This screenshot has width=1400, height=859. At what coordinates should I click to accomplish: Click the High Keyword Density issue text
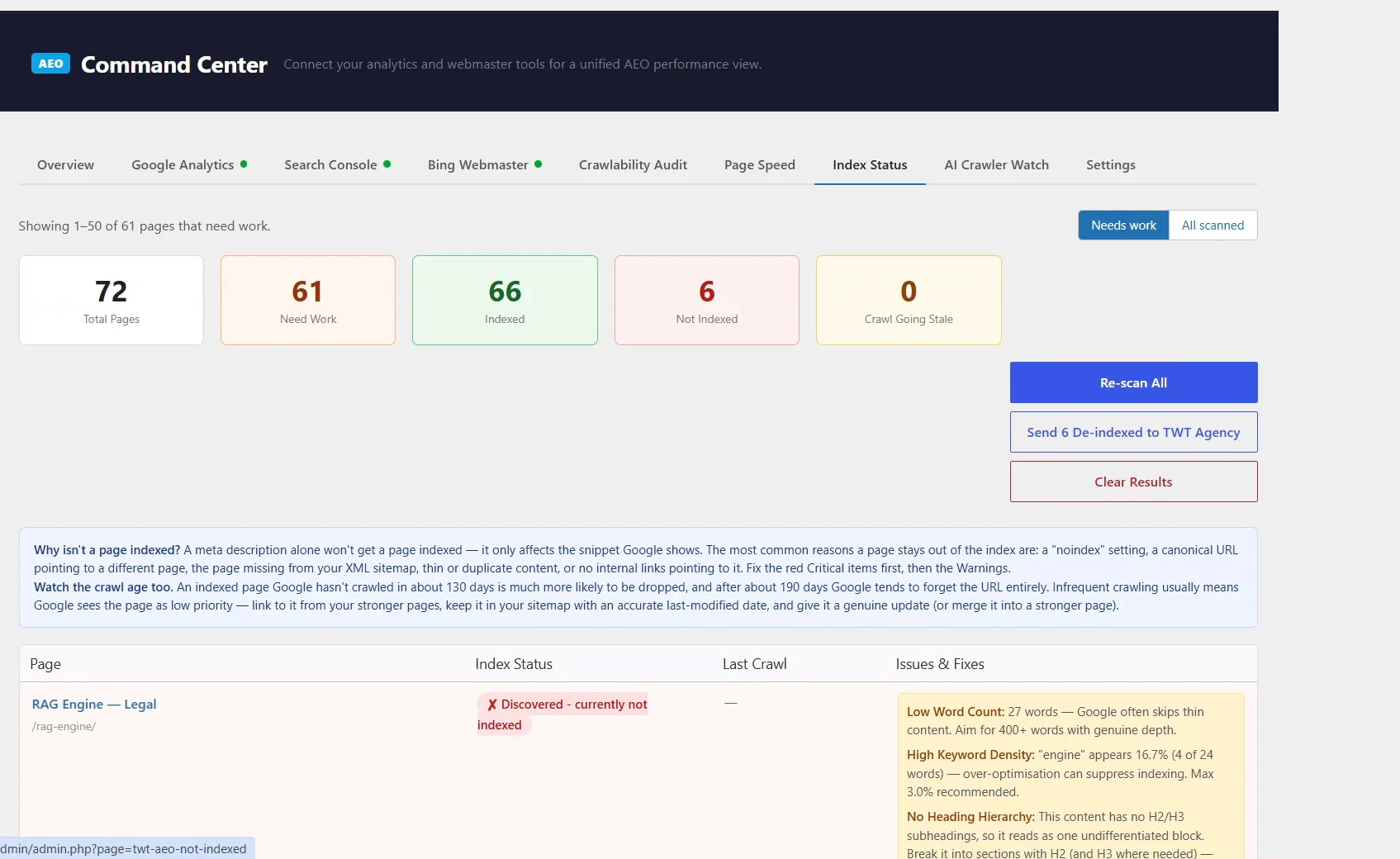(1061, 773)
